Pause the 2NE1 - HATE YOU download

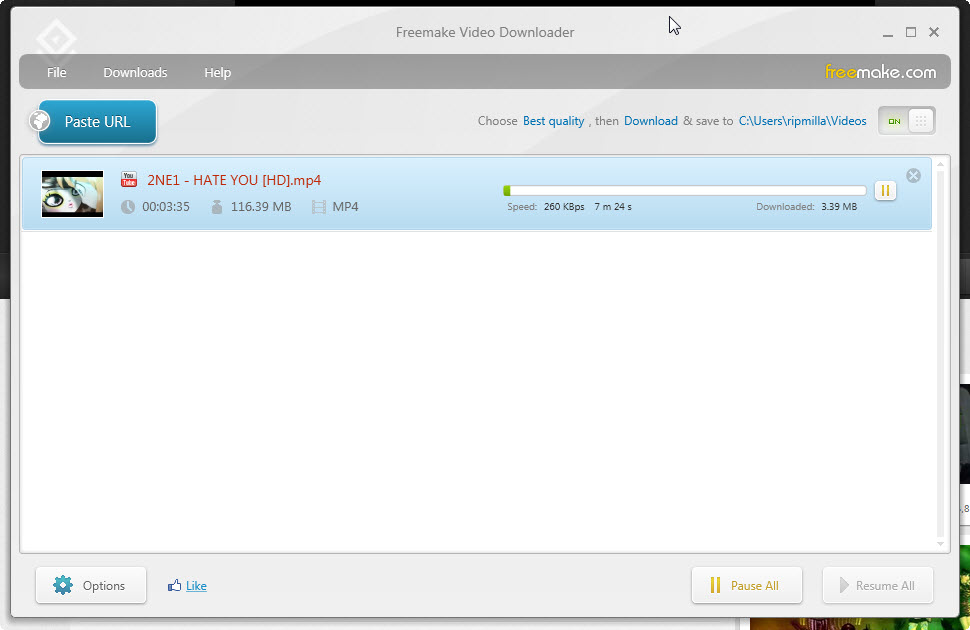(885, 191)
